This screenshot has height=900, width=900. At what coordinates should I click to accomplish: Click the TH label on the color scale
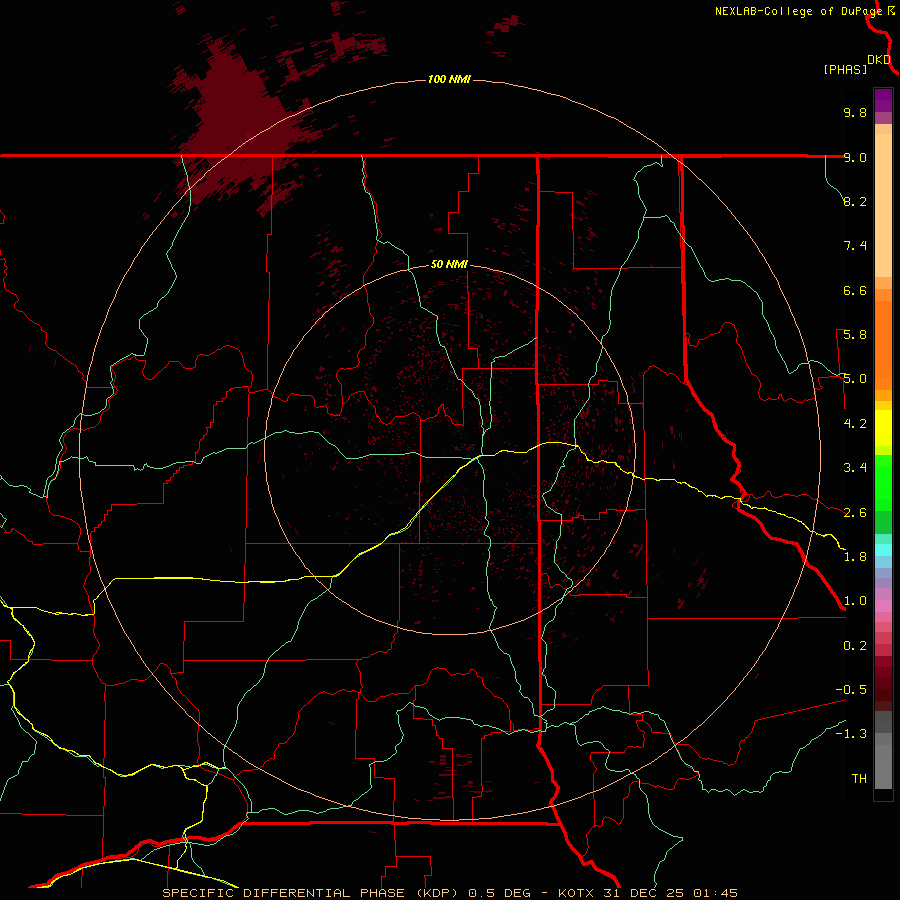point(859,779)
